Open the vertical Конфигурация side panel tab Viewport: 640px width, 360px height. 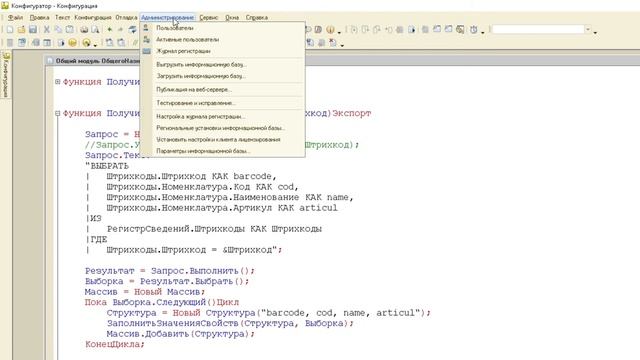tap(6, 74)
